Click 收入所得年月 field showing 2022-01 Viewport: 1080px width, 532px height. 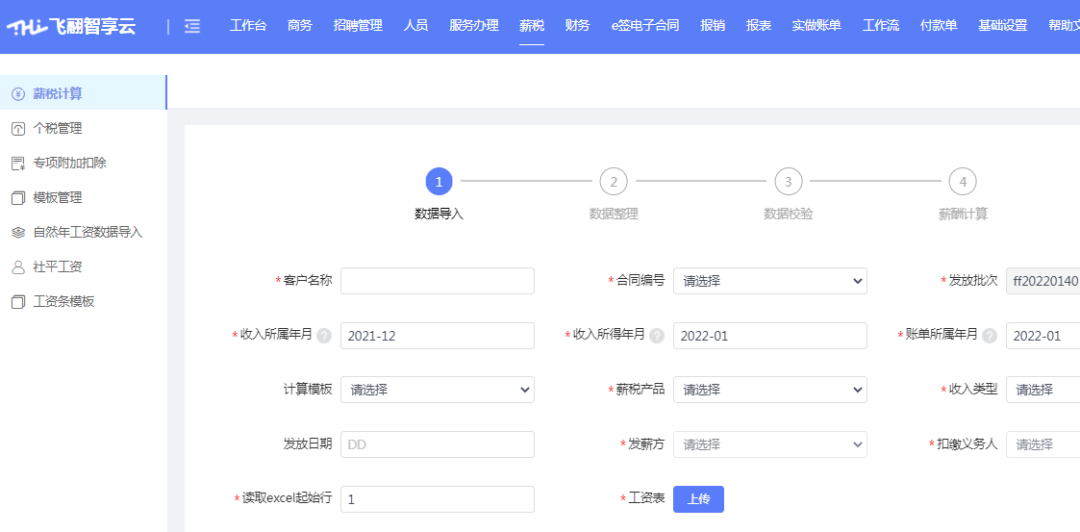770,336
